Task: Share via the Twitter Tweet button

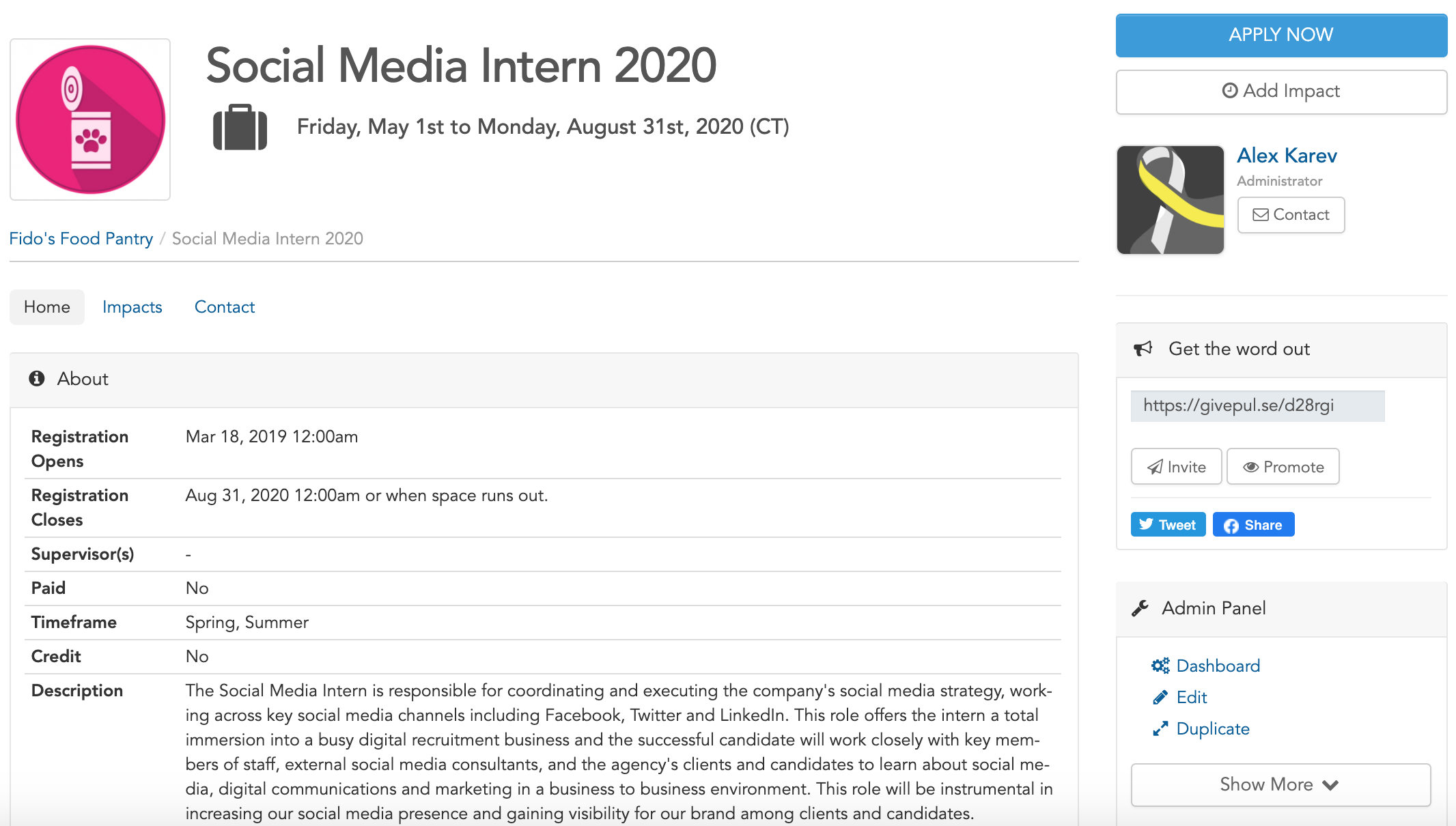Action: [x=1168, y=525]
